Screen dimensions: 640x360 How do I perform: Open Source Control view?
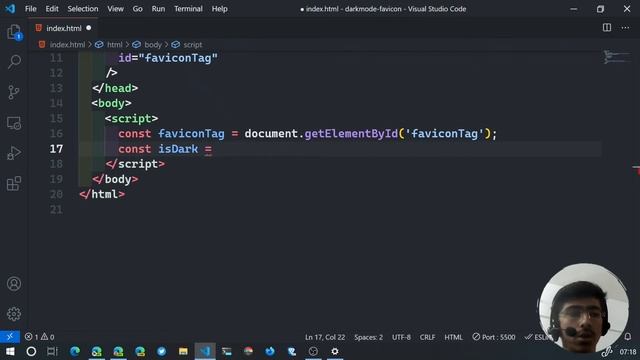(14, 92)
